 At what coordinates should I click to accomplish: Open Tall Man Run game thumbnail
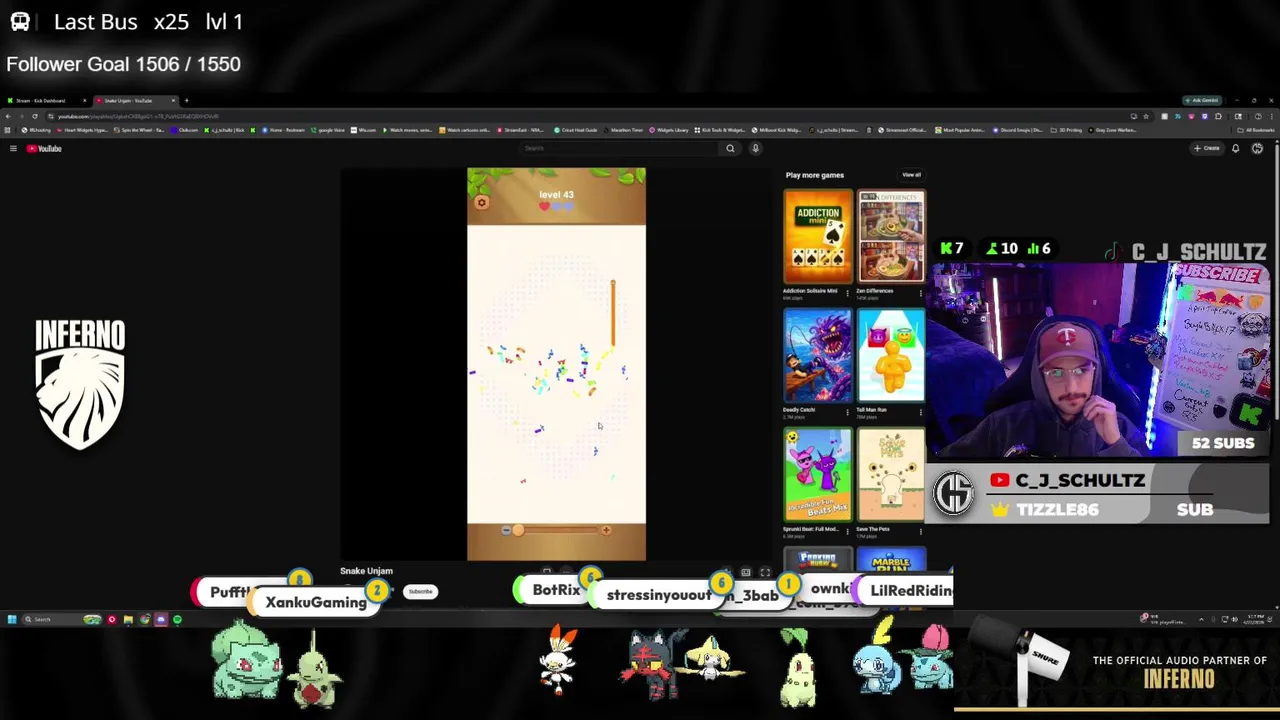click(x=891, y=356)
